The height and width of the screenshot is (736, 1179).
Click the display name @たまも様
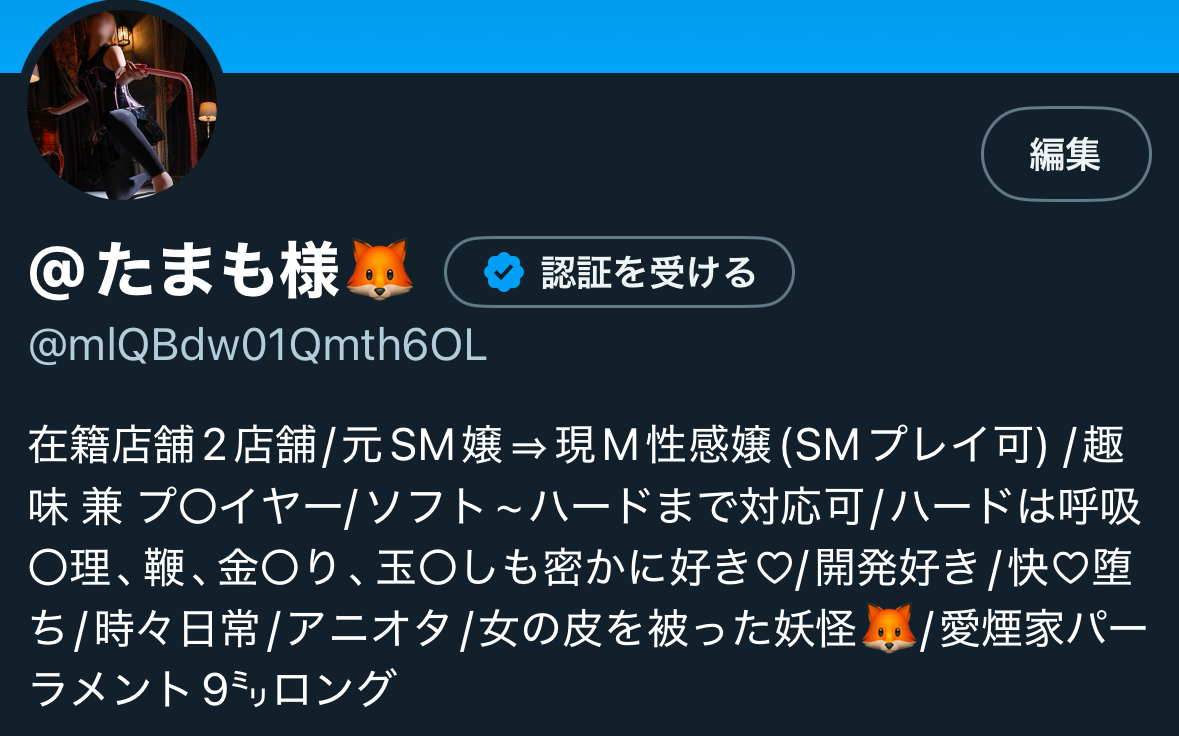(x=184, y=271)
